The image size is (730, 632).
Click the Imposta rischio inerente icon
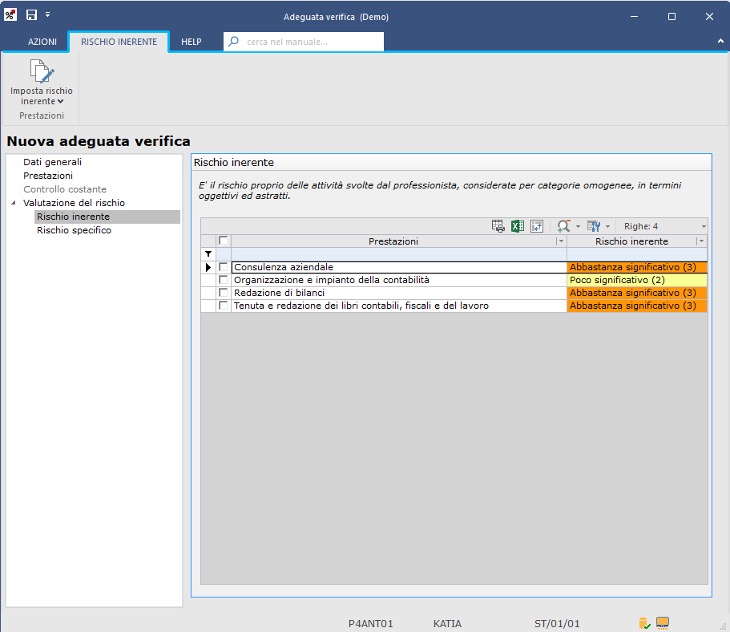41,73
